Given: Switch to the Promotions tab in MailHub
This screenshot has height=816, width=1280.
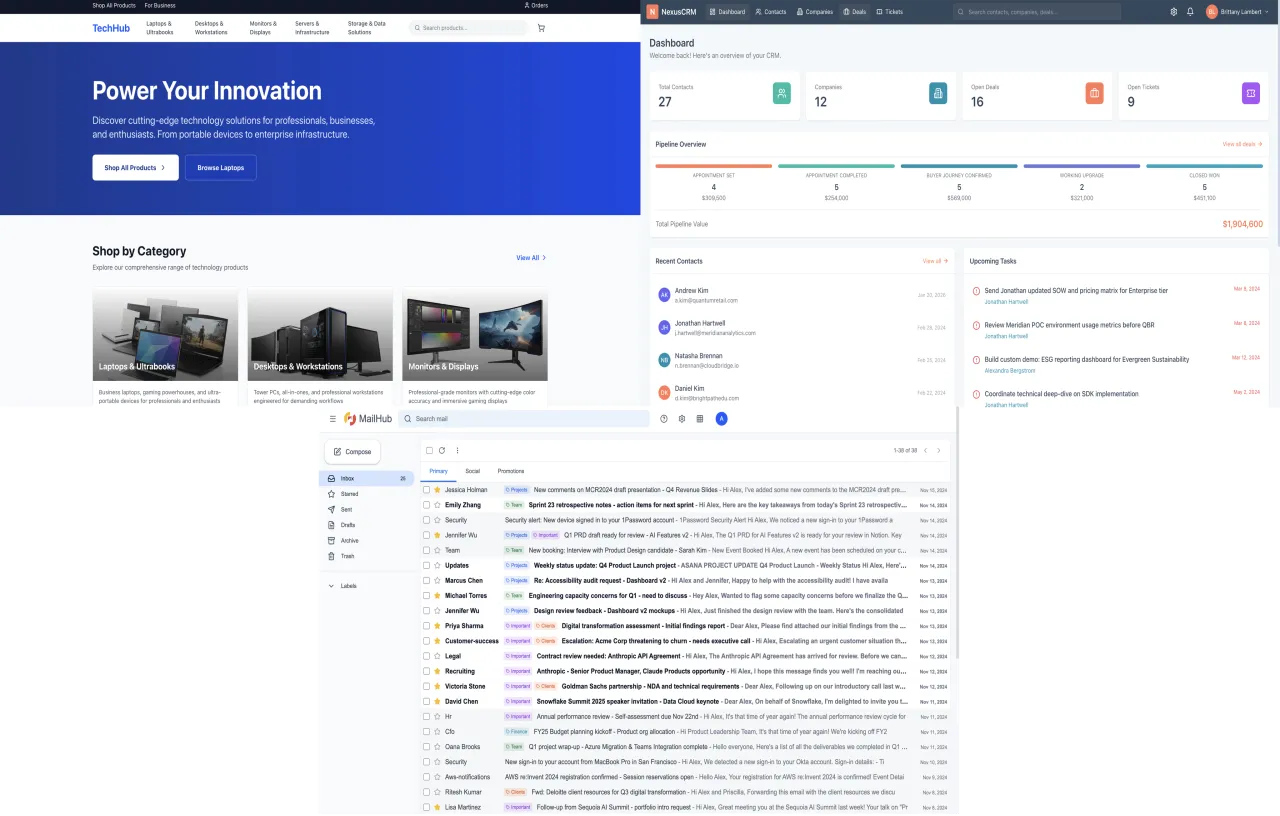Looking at the screenshot, I should 511,470.
